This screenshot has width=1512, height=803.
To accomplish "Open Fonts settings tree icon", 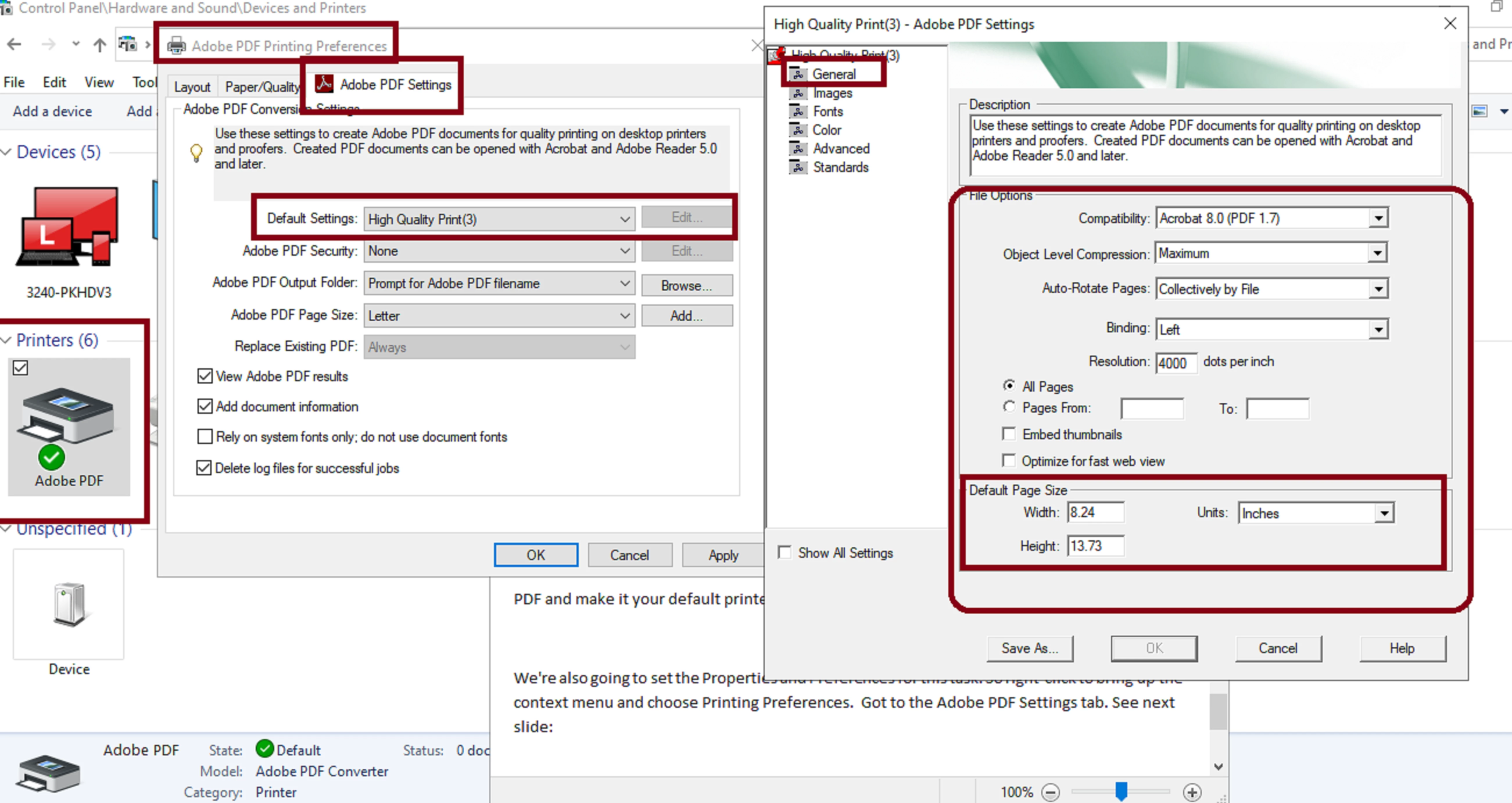I will click(x=798, y=112).
